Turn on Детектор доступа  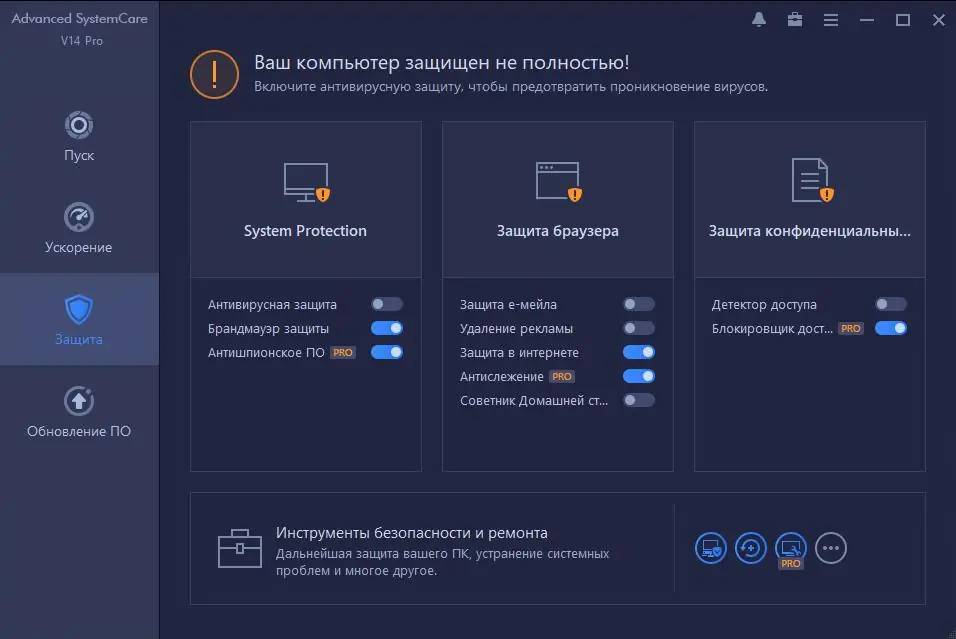(890, 304)
